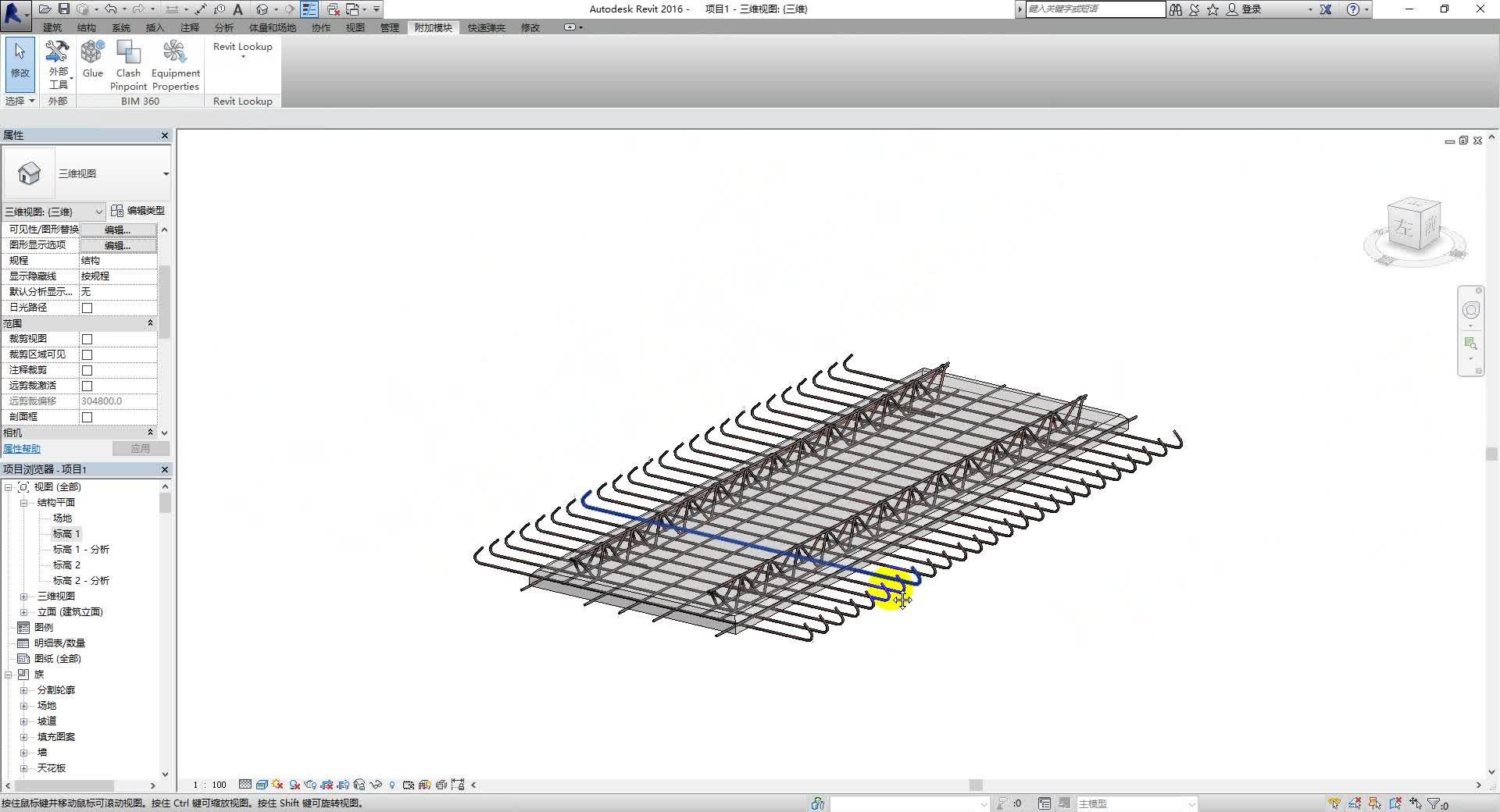The image size is (1500, 812).
Task: Click the Communication Center binoculars icon
Action: [1176, 9]
